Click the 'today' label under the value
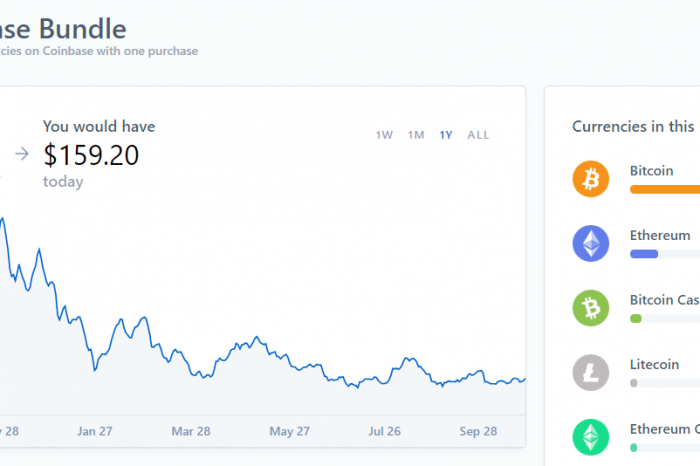The height and width of the screenshot is (466, 700). 63,182
